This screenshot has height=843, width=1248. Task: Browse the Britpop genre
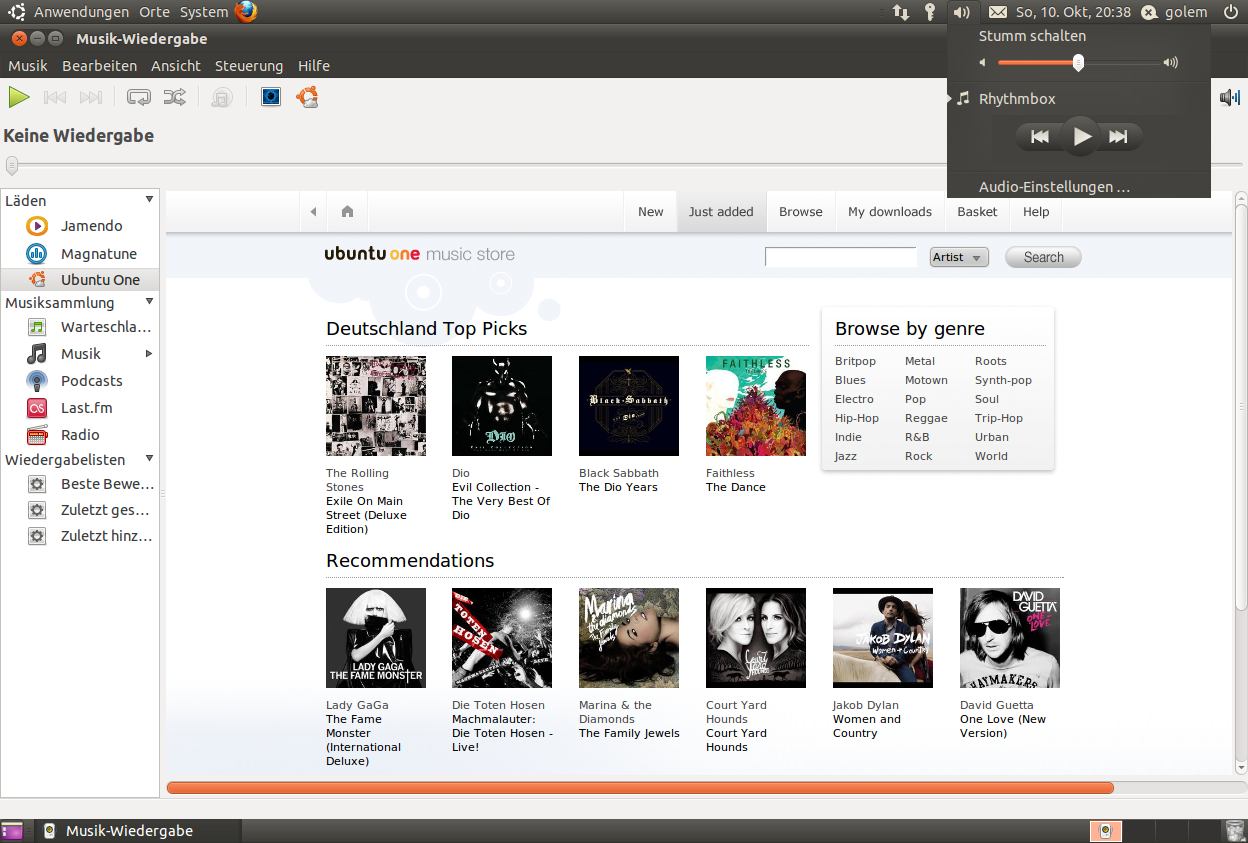point(855,361)
